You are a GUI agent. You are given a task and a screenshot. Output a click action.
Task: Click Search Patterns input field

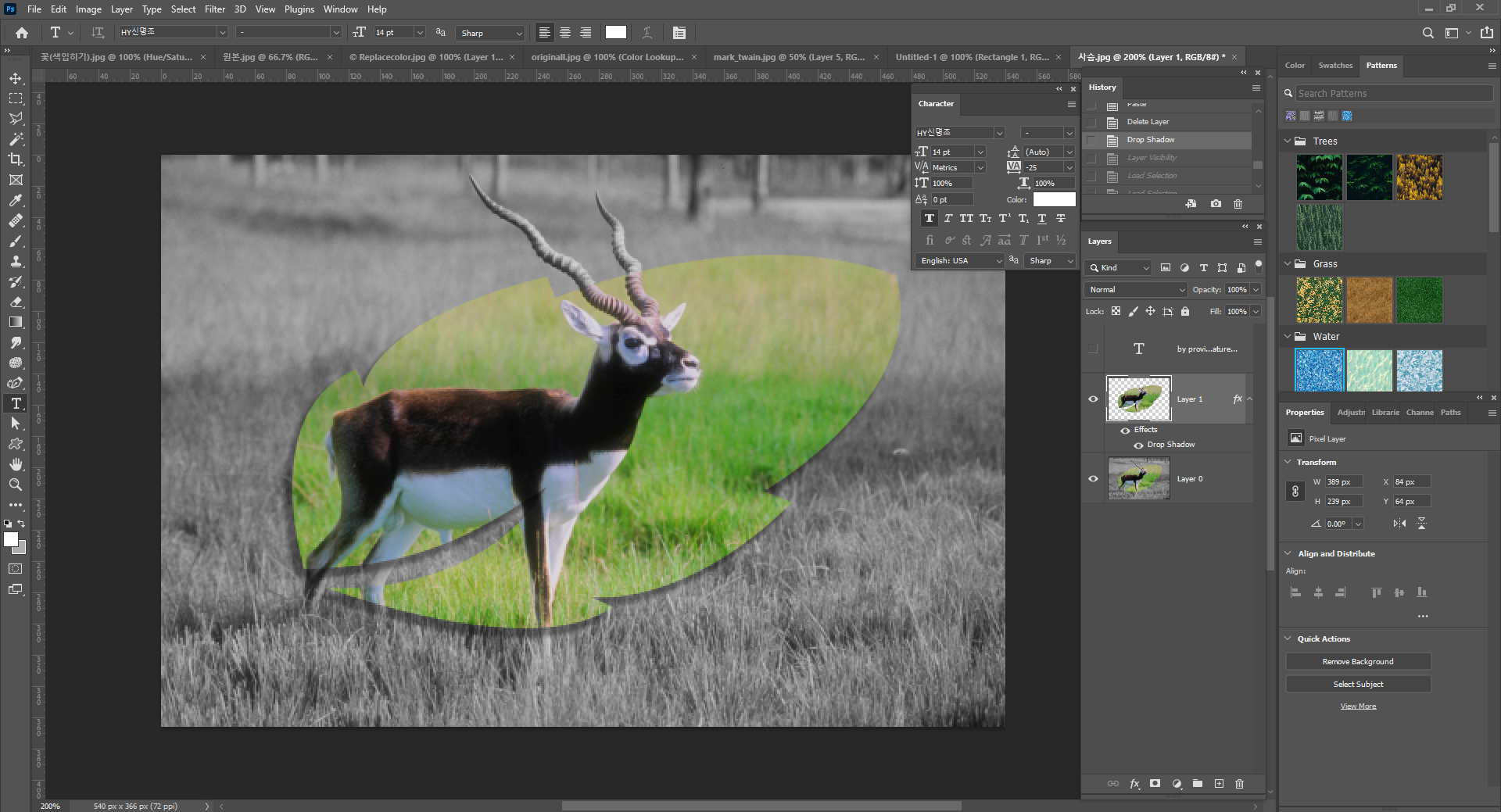[x=1393, y=94]
